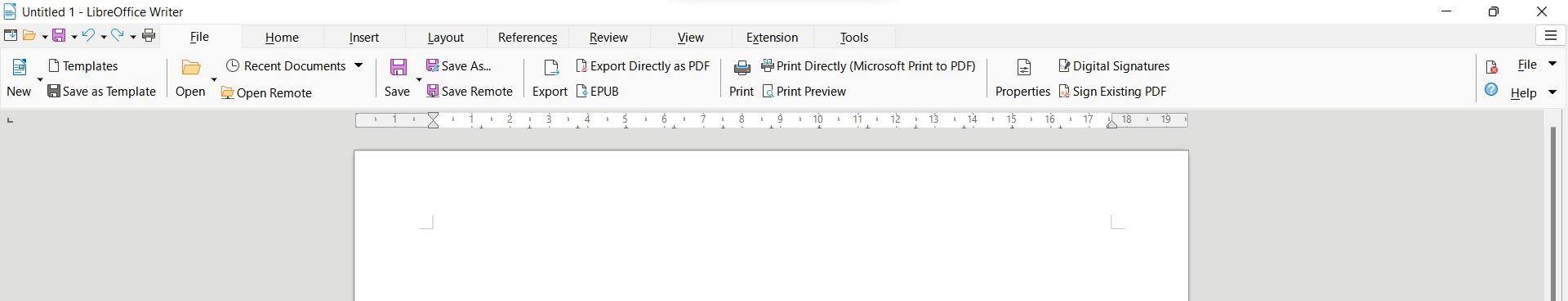Expand the Help dropdown at right
Screen dimensions: 1568x301
(x=1552, y=92)
